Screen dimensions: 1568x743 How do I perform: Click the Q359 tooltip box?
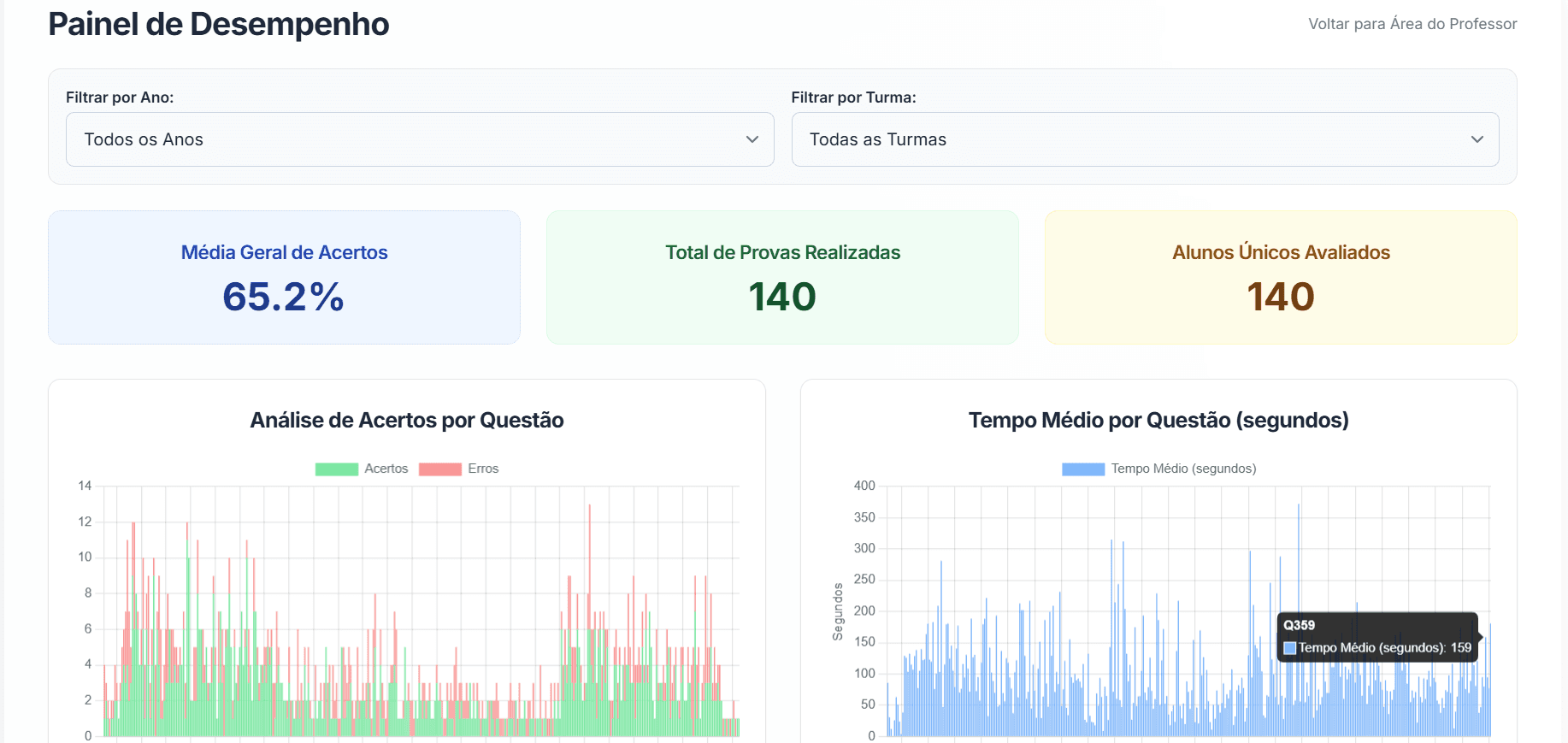click(x=1376, y=636)
